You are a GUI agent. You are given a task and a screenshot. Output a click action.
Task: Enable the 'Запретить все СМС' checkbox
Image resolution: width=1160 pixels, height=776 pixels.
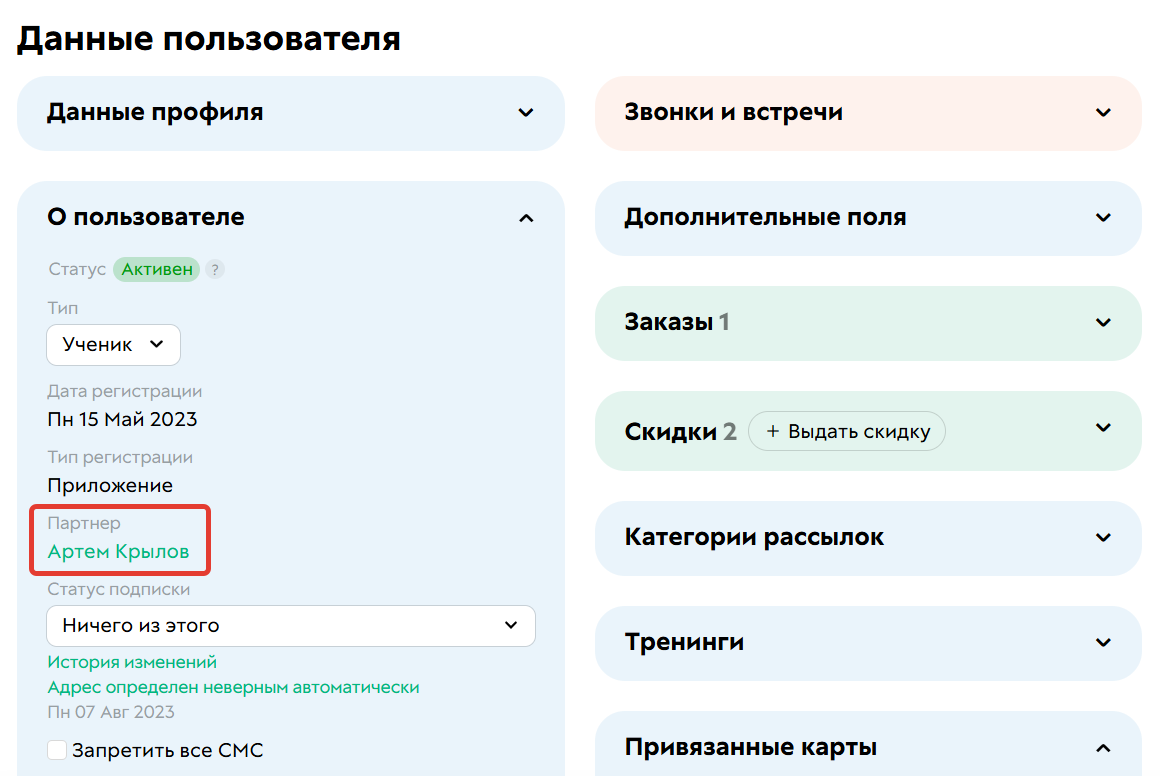[57, 749]
